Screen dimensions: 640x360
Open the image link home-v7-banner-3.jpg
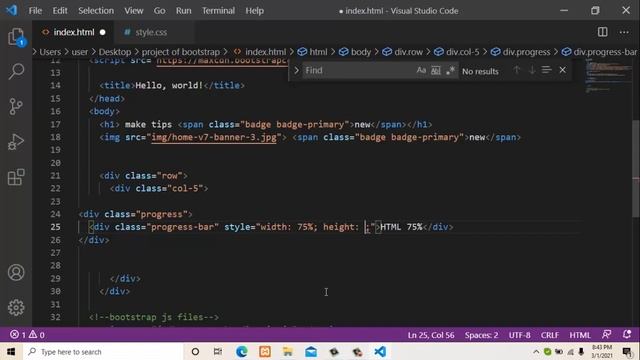tap(214, 137)
